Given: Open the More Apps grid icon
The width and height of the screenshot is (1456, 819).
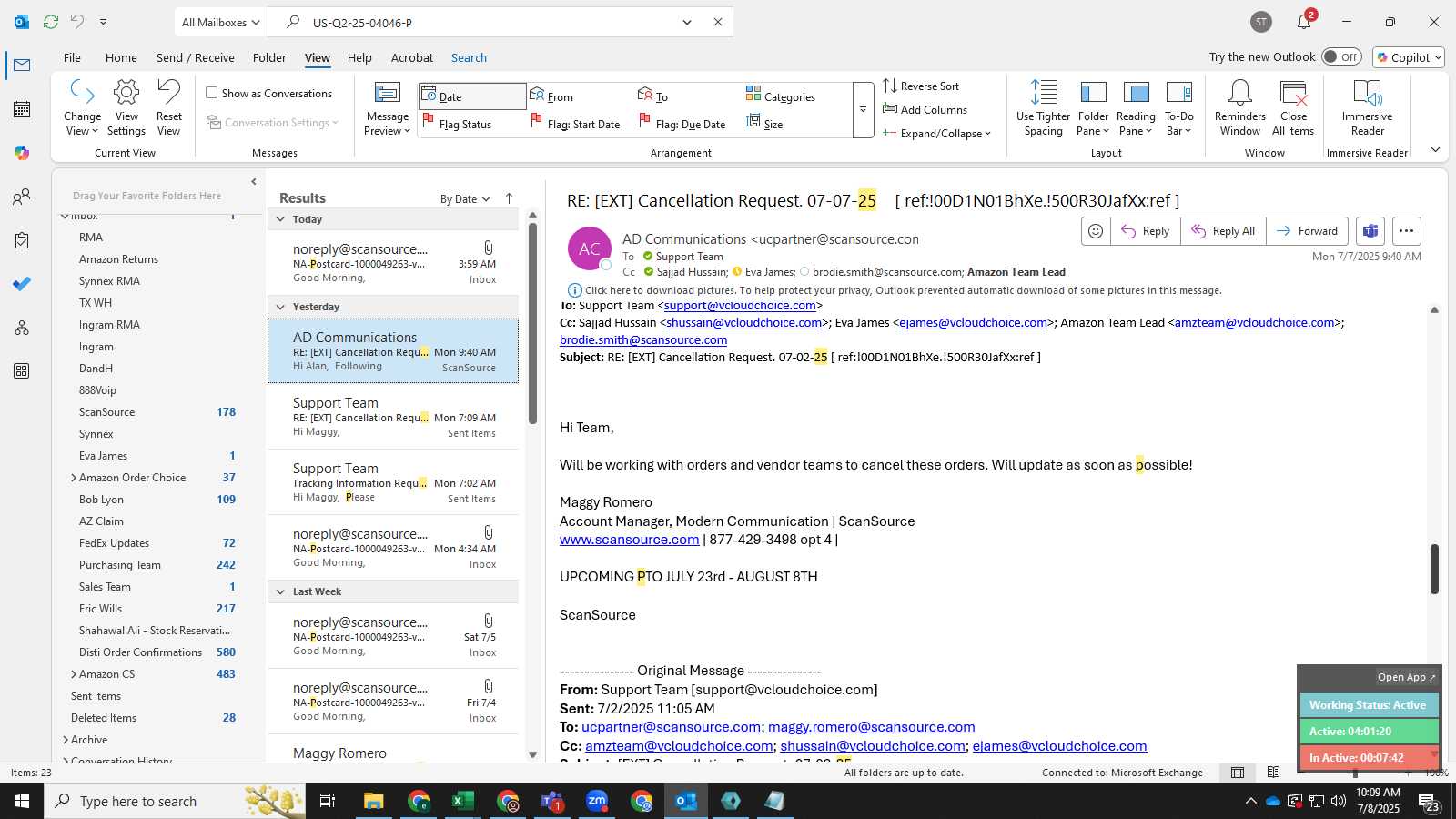Looking at the screenshot, I should click(22, 371).
